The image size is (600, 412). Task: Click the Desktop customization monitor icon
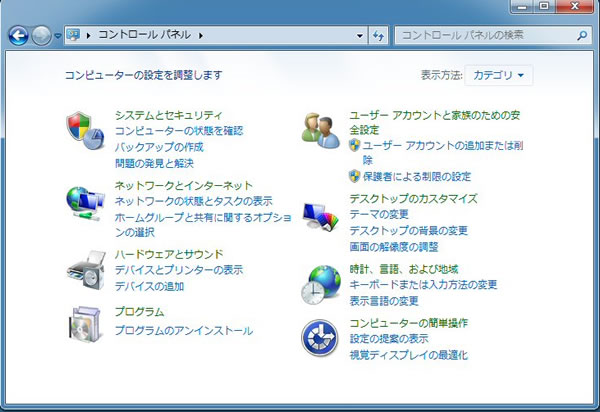[x=321, y=217]
